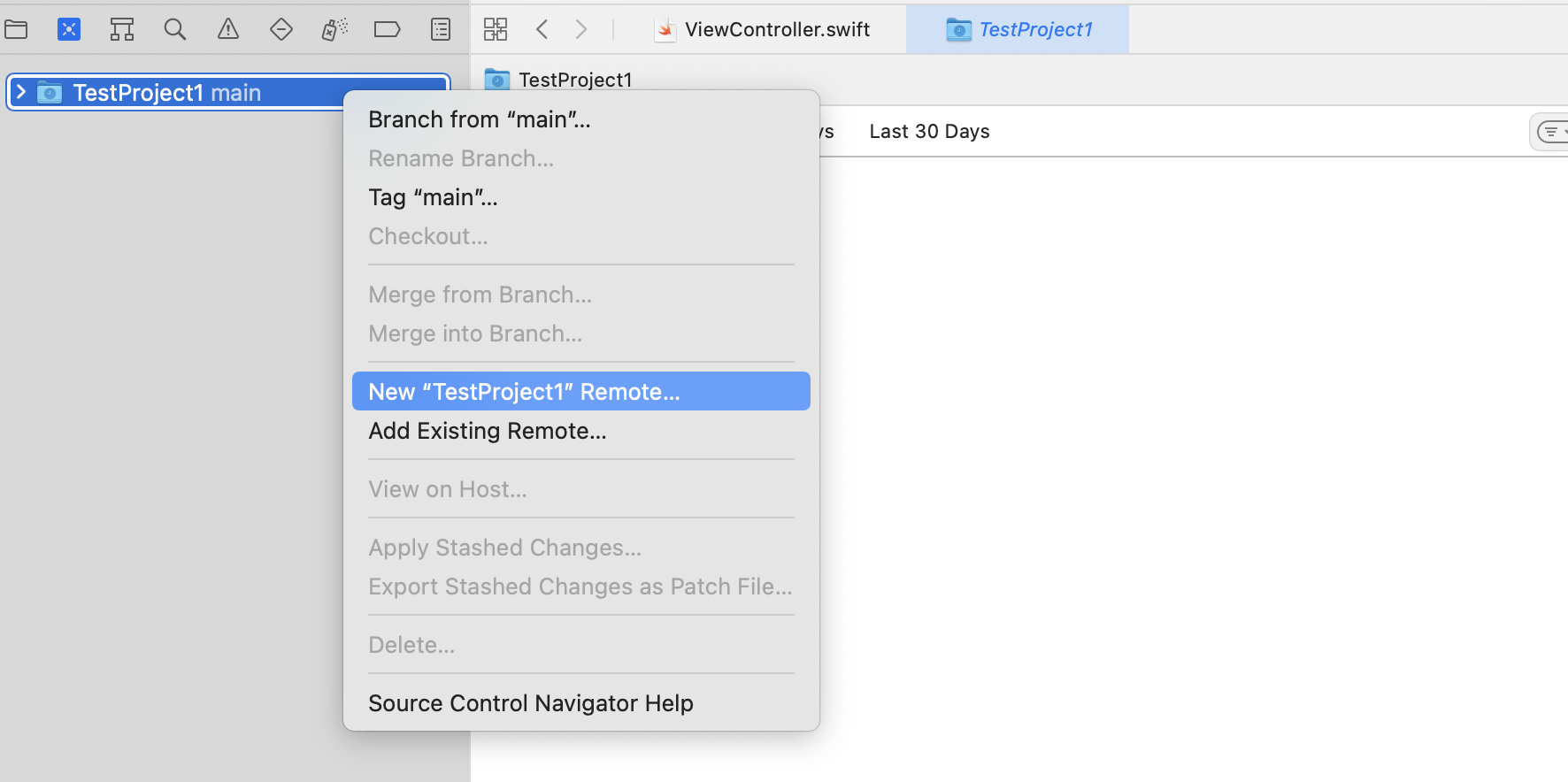The width and height of the screenshot is (1568, 782).
Task: Open the Report navigator icon
Action: pyautogui.click(x=441, y=29)
